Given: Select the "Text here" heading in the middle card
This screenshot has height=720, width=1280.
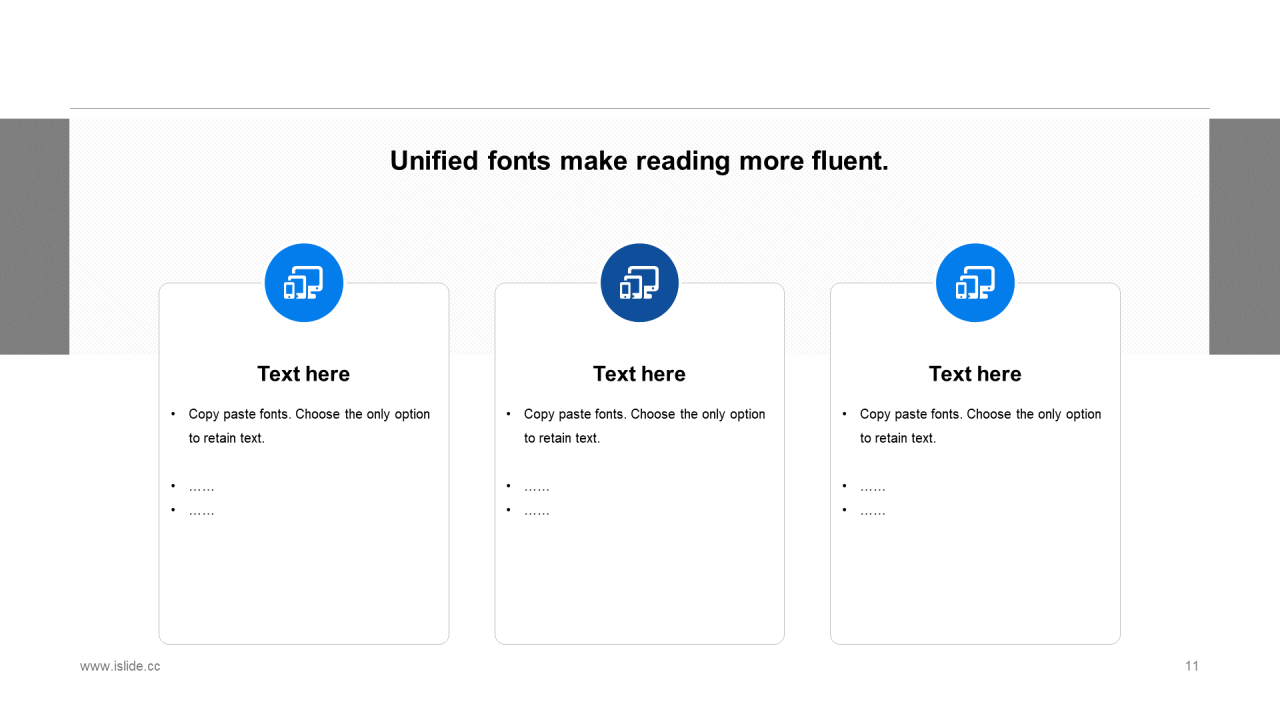Looking at the screenshot, I should coord(639,374).
